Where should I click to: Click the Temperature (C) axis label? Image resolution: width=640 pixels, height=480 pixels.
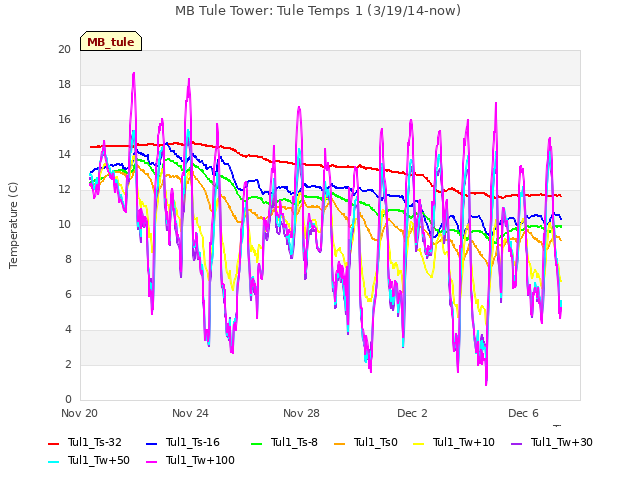click(x=13, y=225)
